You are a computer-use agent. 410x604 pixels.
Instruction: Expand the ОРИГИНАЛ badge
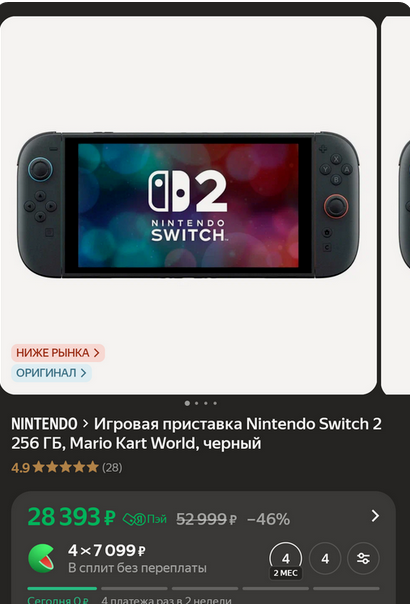(51, 373)
